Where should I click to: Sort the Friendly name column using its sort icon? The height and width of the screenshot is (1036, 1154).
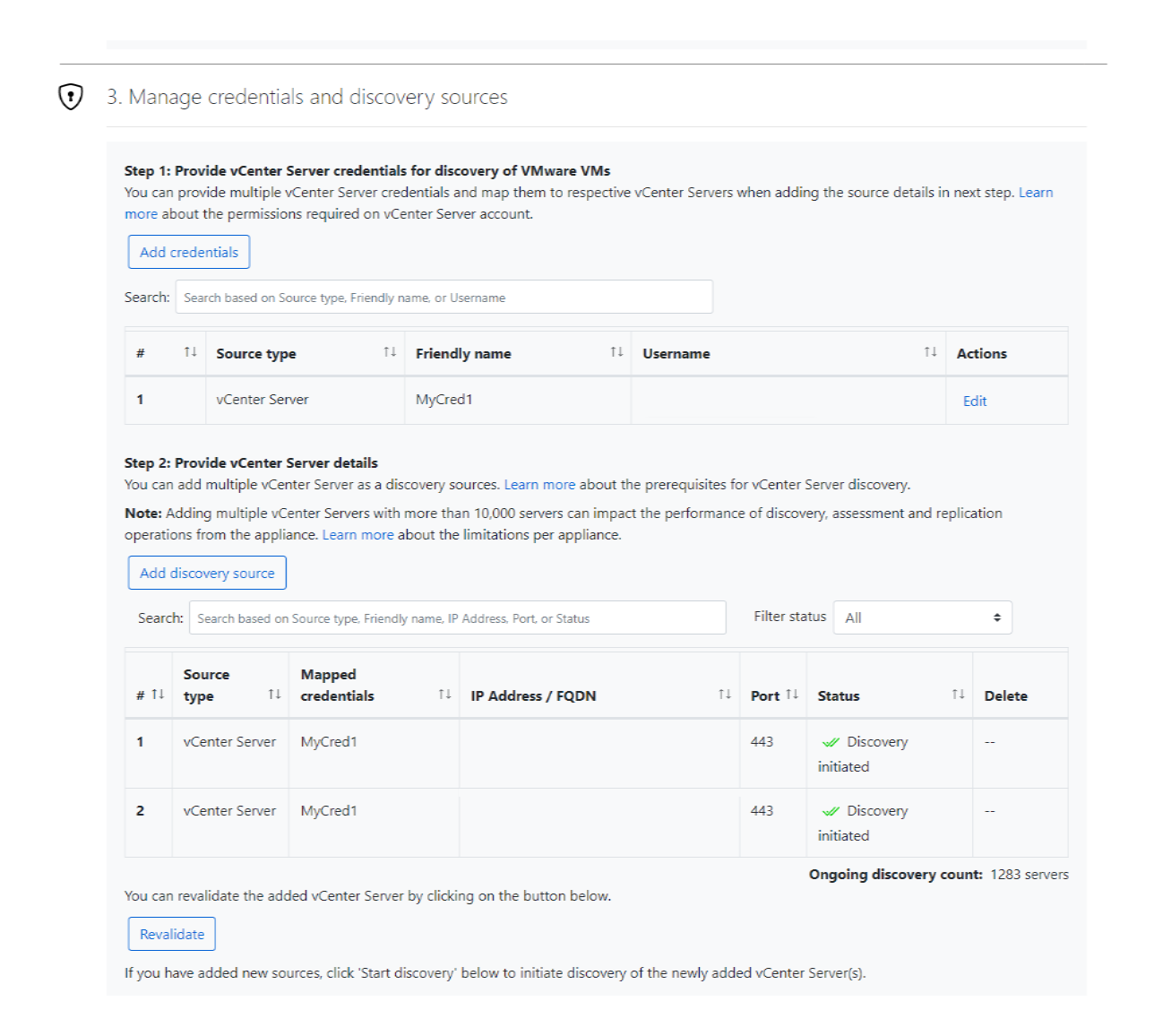616,352
